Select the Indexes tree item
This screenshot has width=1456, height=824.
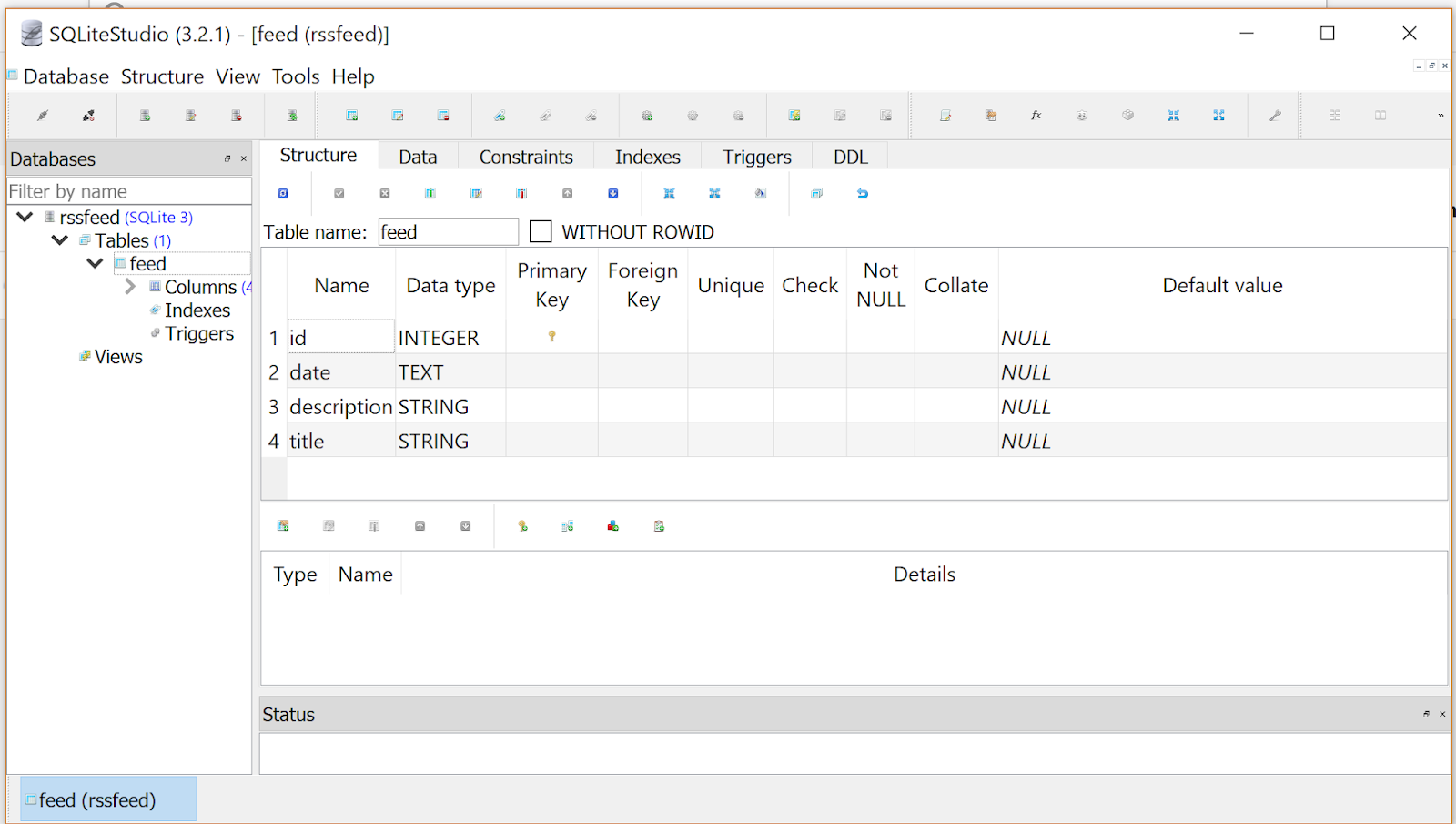click(x=197, y=310)
